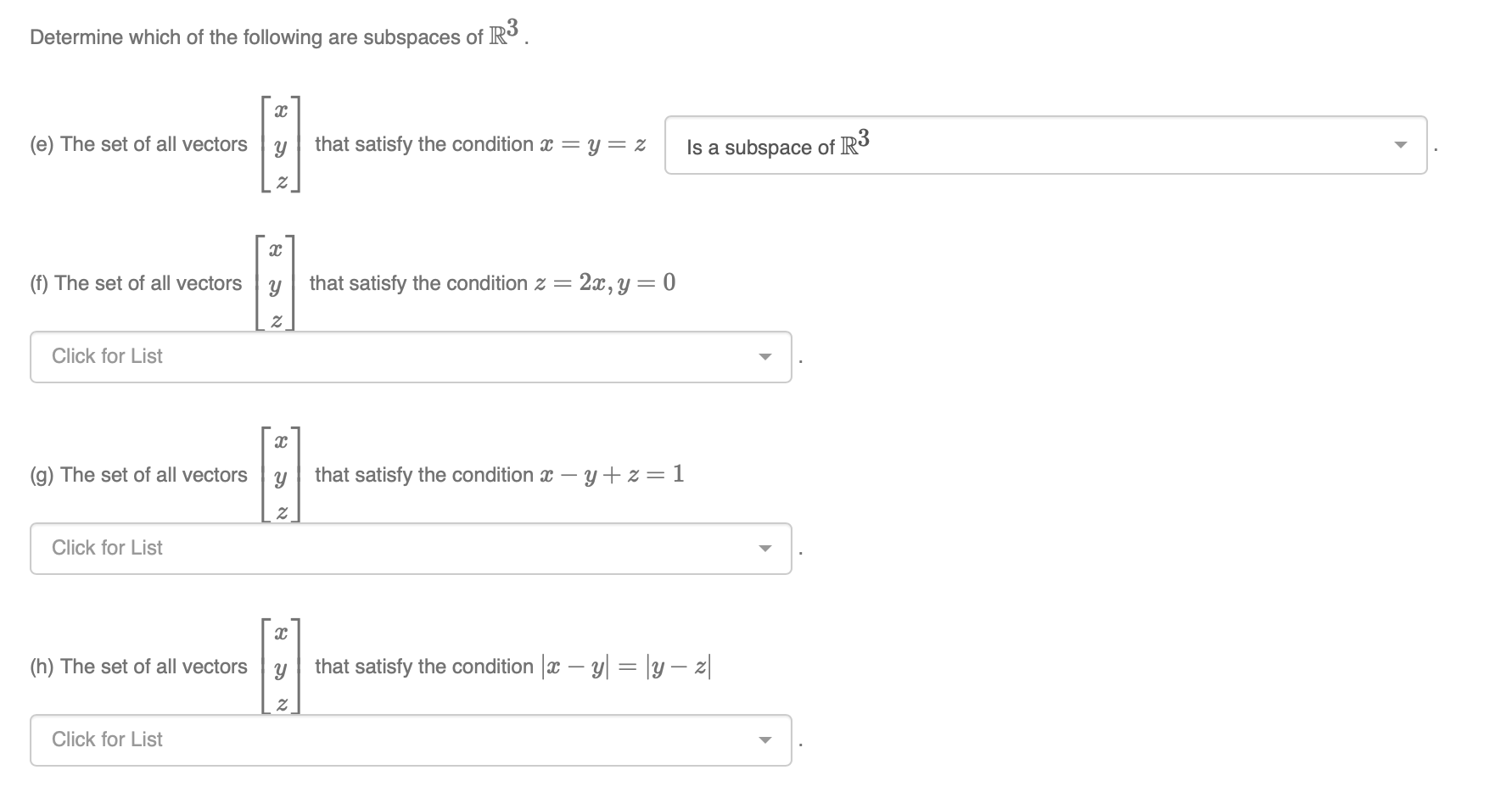Image resolution: width=1512 pixels, height=809 pixels.
Task: Click the vector column in part (e)
Action: [x=280, y=144]
